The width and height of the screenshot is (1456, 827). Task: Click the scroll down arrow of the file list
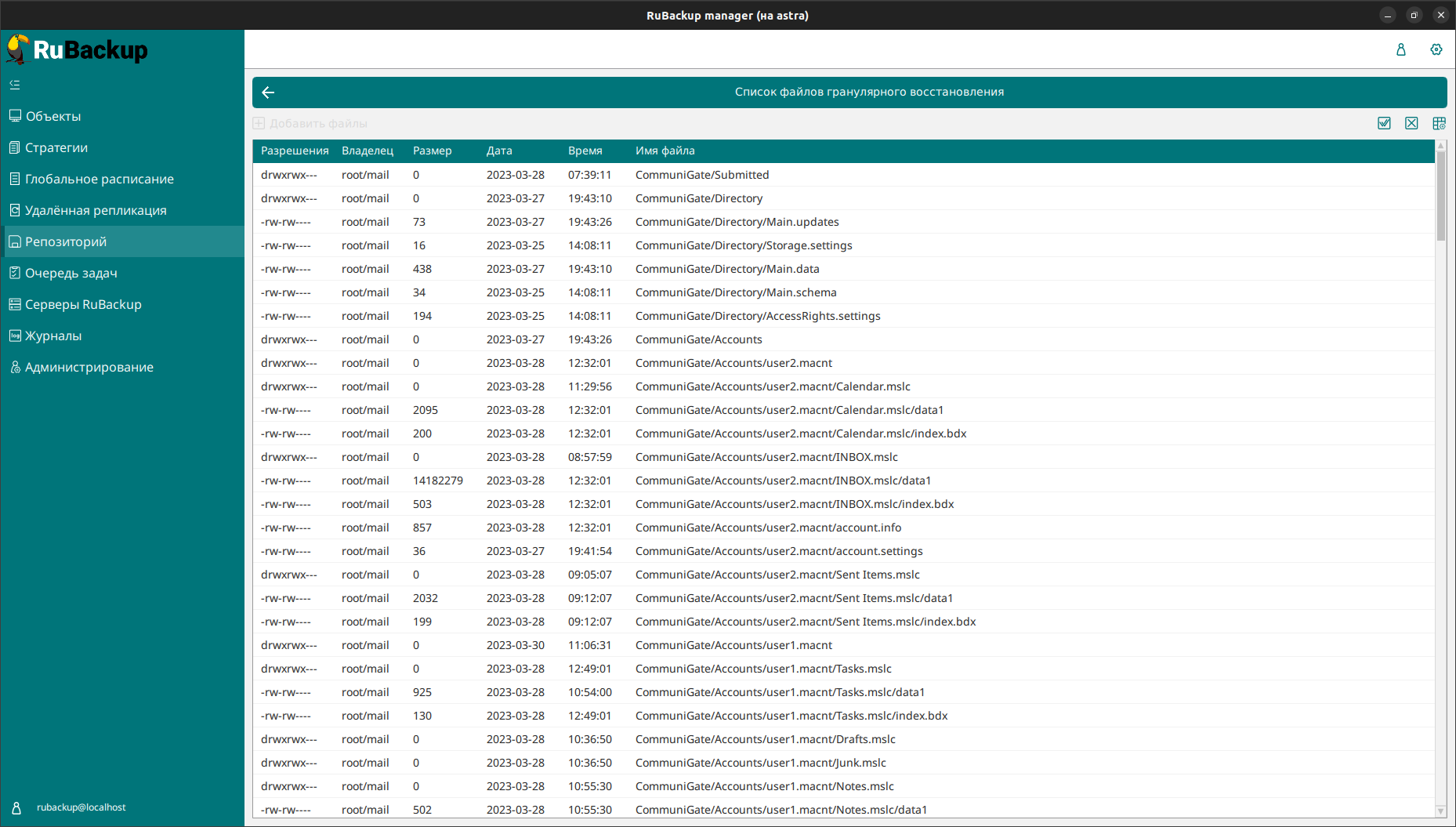pos(1440,811)
